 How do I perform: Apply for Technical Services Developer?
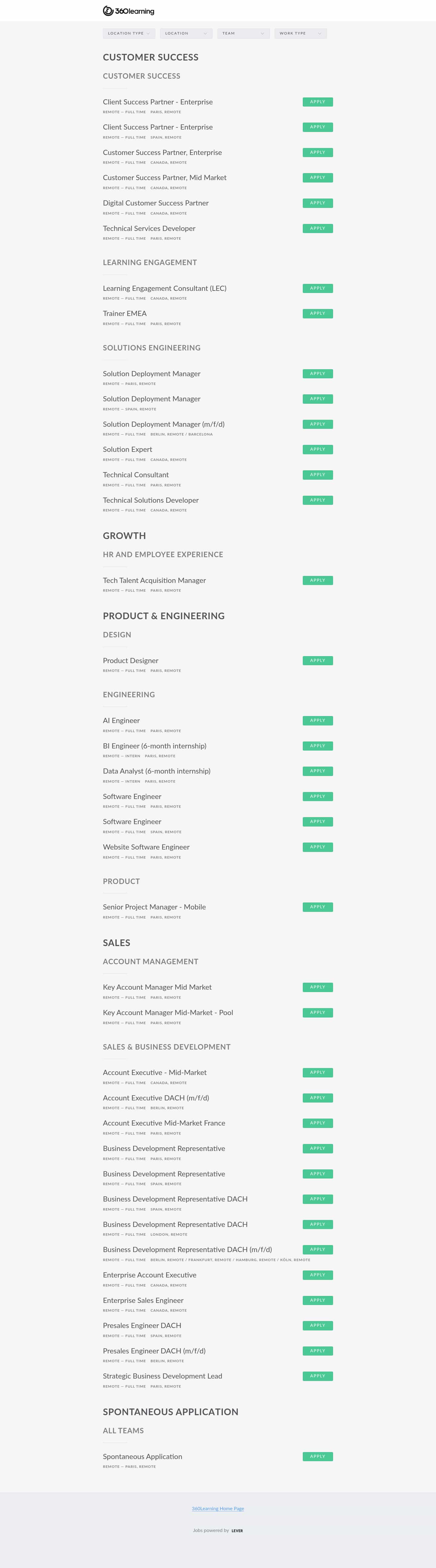point(318,228)
